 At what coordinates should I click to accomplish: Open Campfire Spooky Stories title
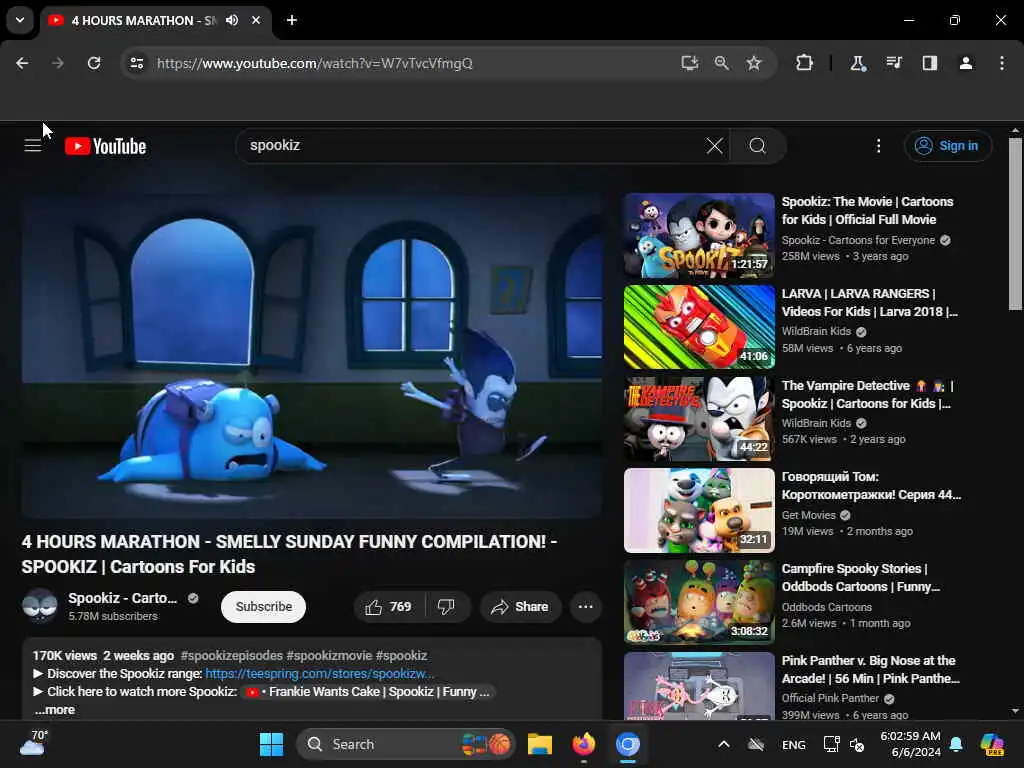[861, 577]
